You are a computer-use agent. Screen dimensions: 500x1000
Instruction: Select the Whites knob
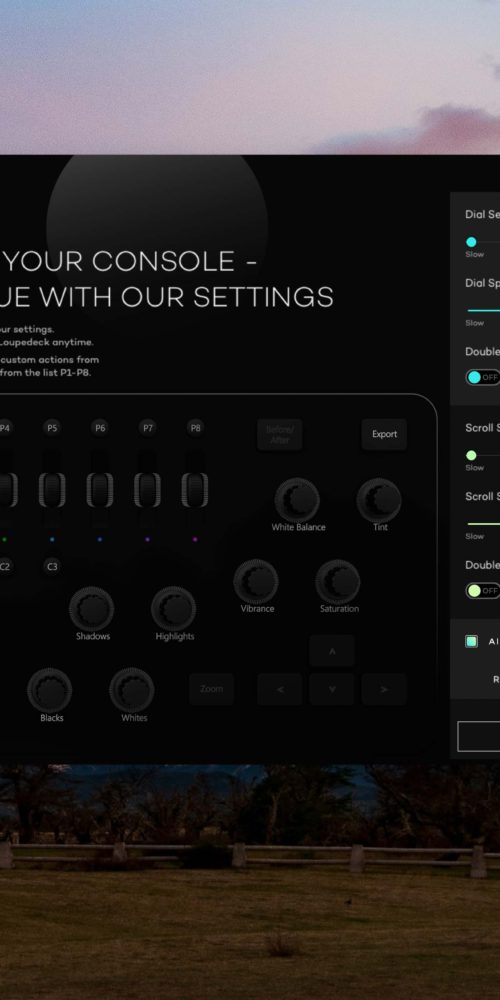click(x=132, y=690)
